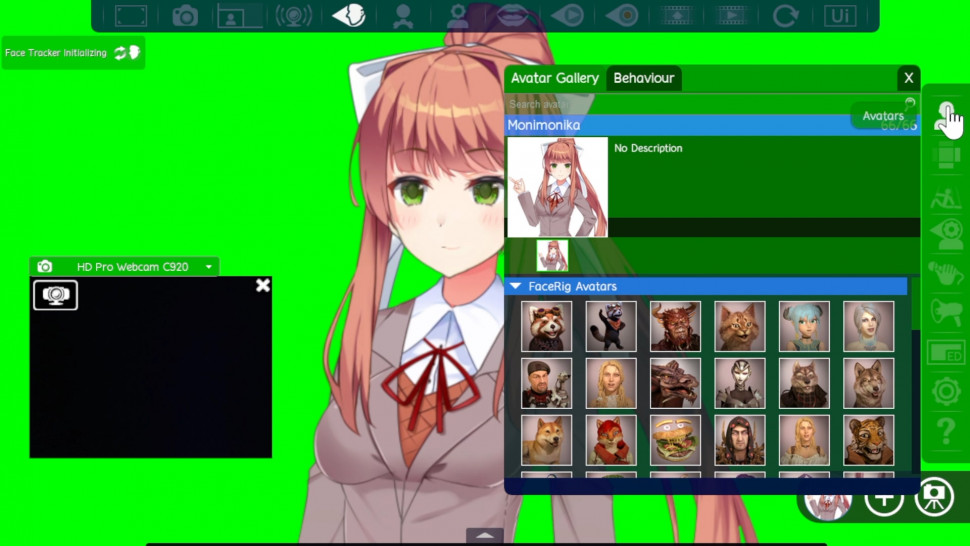Take a snapshot with camera icon

(x=185, y=15)
